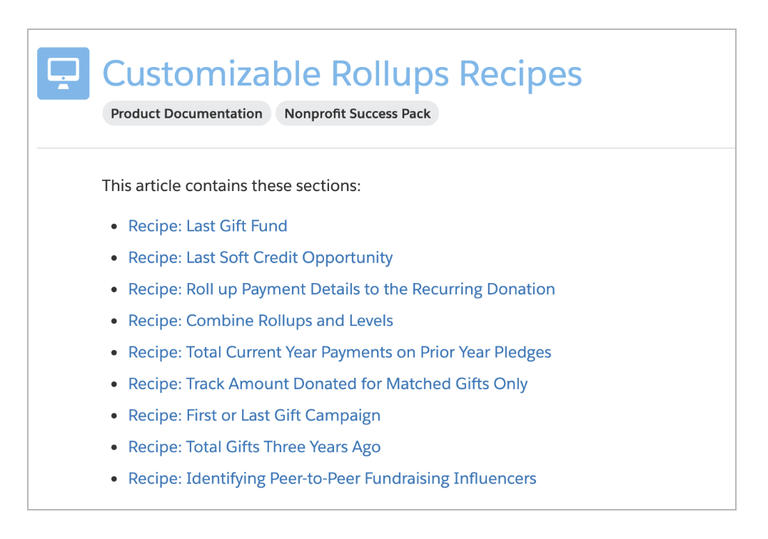Open the Recipe: Last Gift Fund link
This screenshot has height=539, width=768.
pos(208,226)
